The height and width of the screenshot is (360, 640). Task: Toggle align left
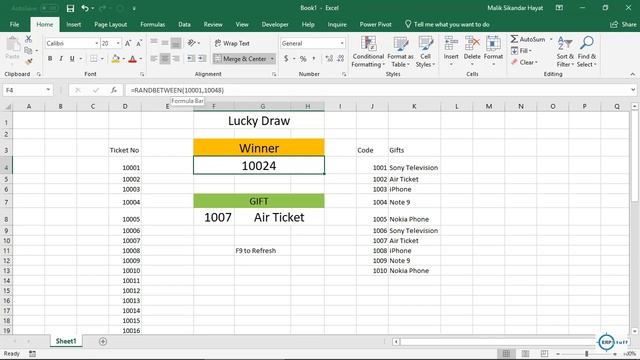153,59
